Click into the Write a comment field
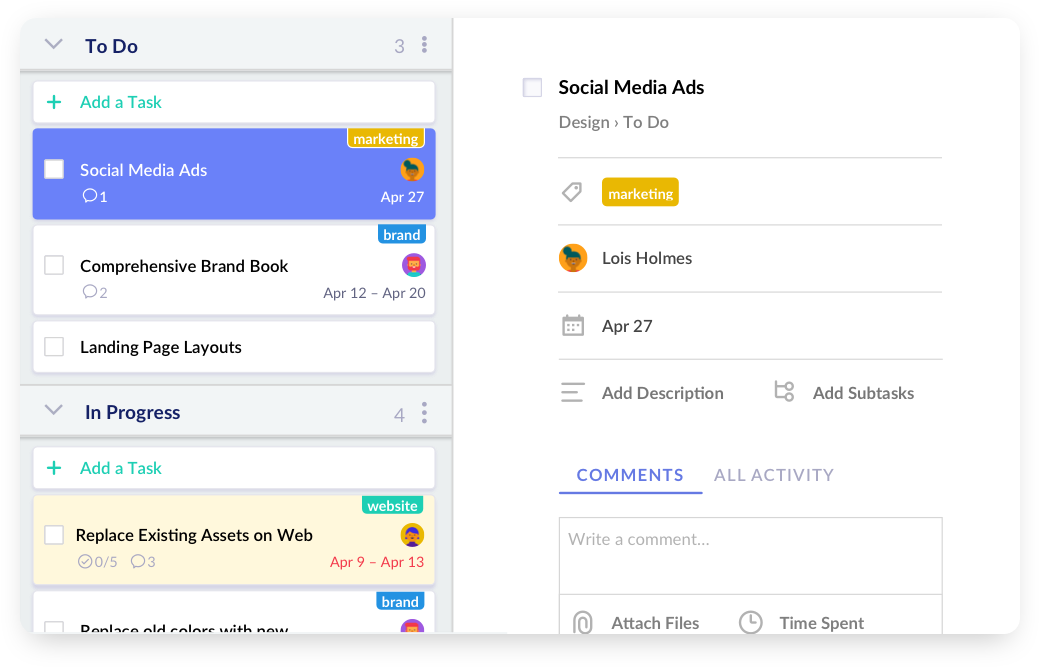The width and height of the screenshot is (1040, 668). [x=750, y=554]
